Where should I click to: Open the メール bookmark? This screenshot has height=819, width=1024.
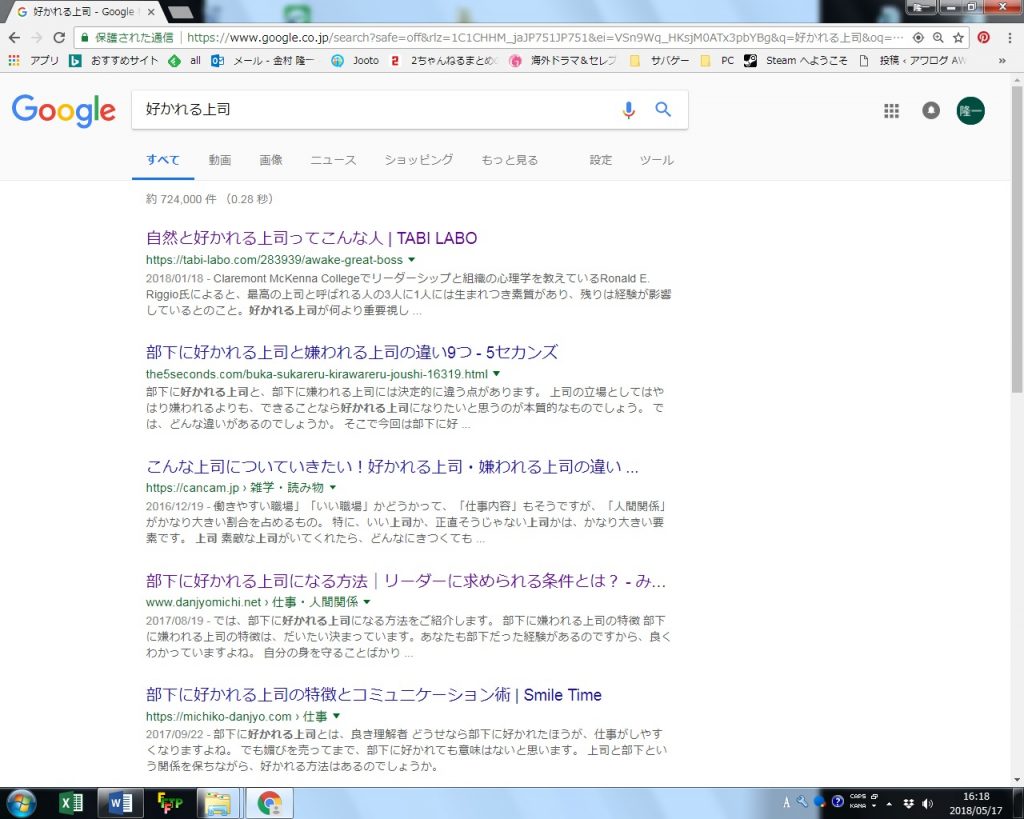263,61
